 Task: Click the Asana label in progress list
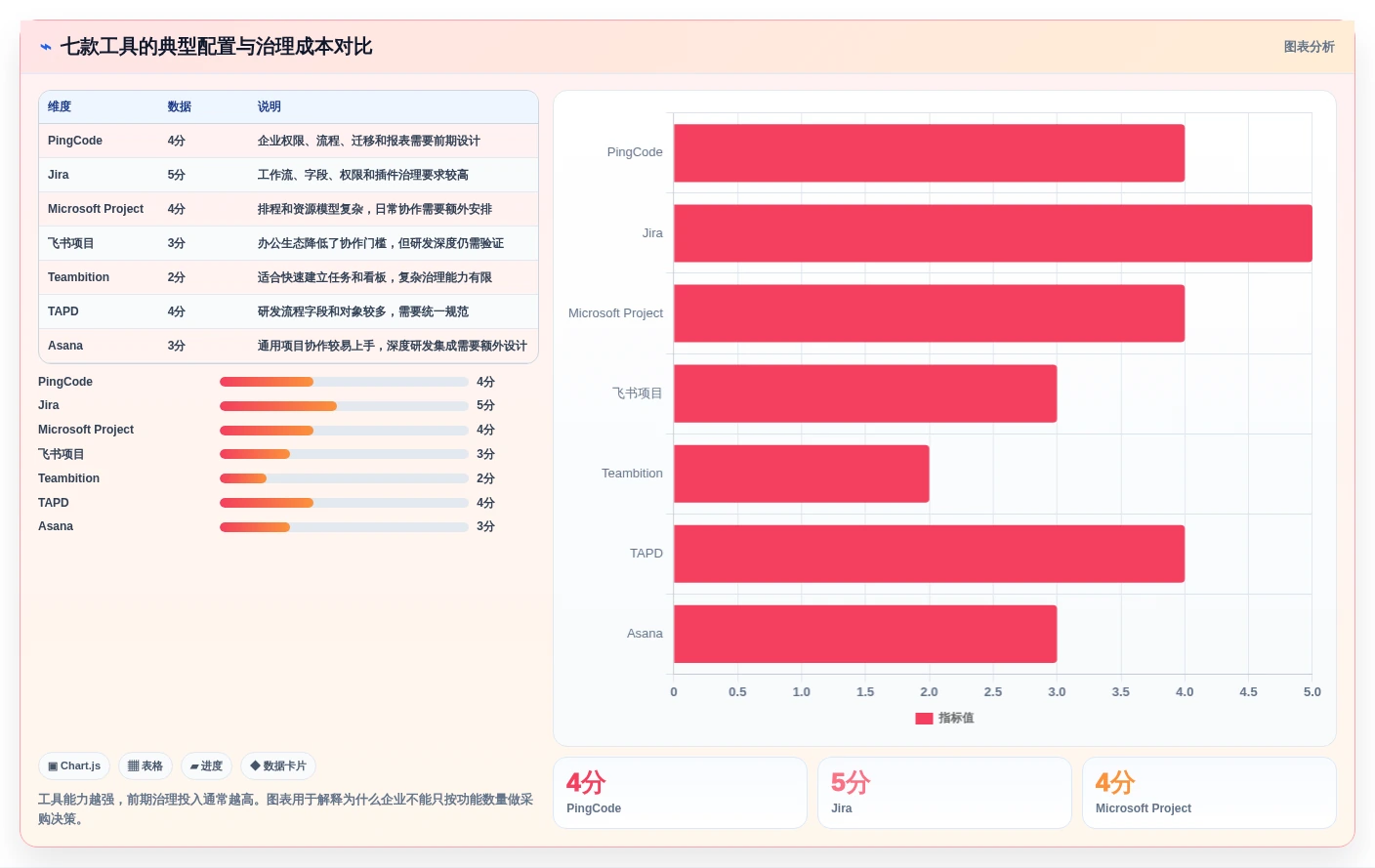click(56, 527)
